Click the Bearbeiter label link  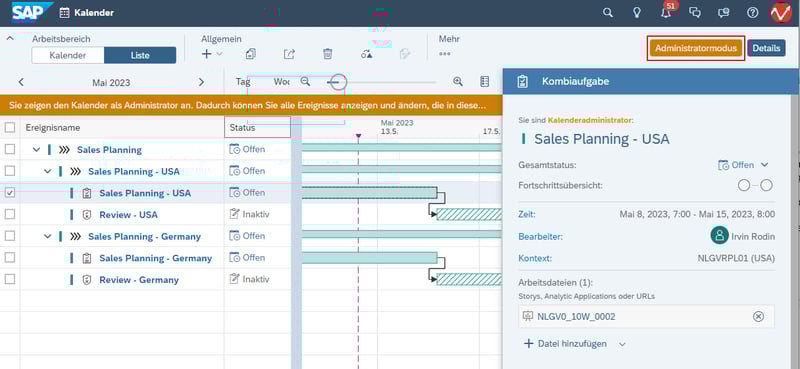[x=540, y=236]
